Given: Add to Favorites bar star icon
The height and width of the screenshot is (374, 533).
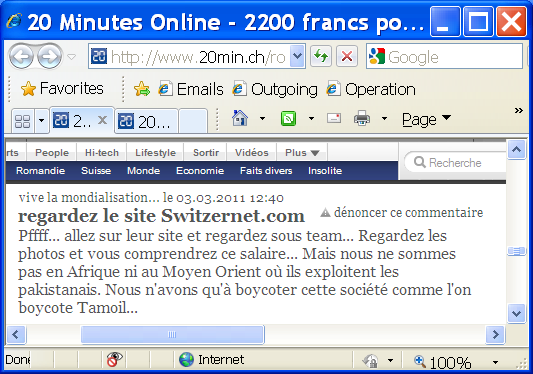Looking at the screenshot, I should (x=141, y=89).
